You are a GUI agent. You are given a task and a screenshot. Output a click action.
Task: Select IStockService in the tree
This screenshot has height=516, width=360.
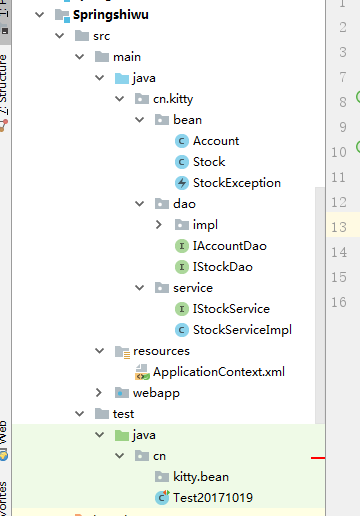[x=231, y=309]
